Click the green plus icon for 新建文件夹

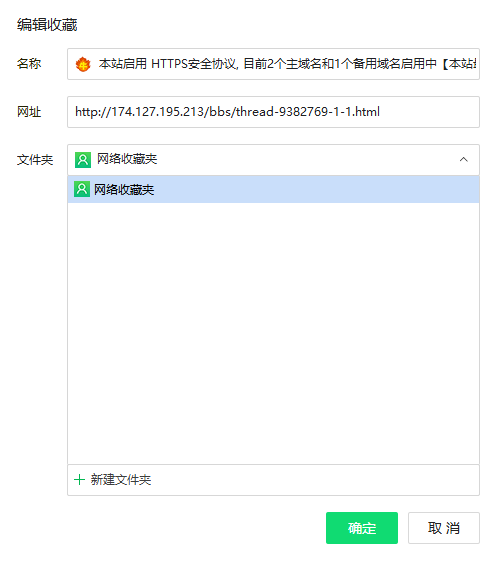coord(79,480)
